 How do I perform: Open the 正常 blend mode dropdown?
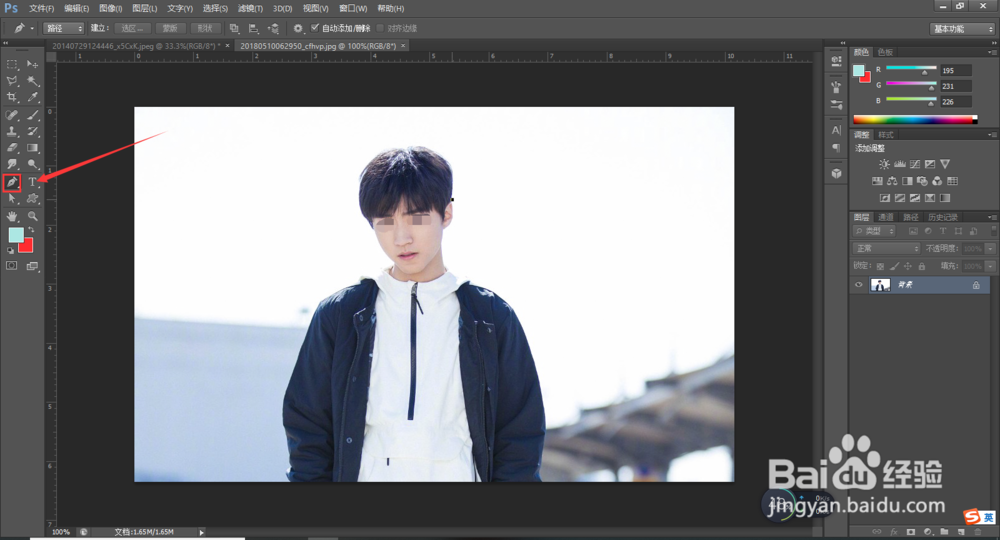click(x=886, y=249)
